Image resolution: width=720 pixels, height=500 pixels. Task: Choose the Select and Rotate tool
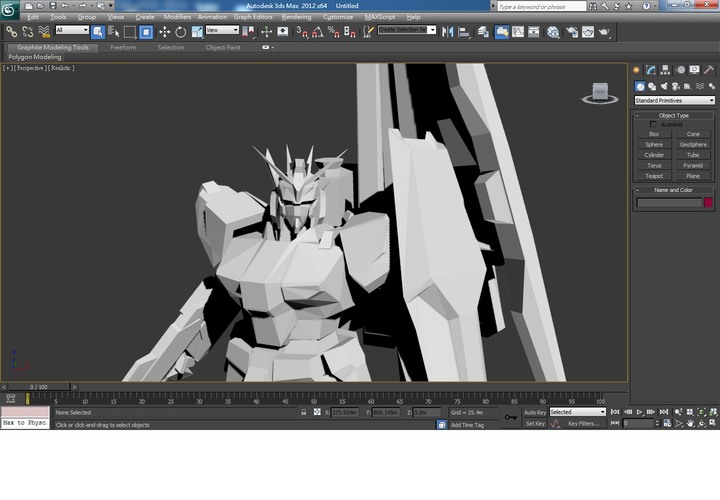pos(180,32)
